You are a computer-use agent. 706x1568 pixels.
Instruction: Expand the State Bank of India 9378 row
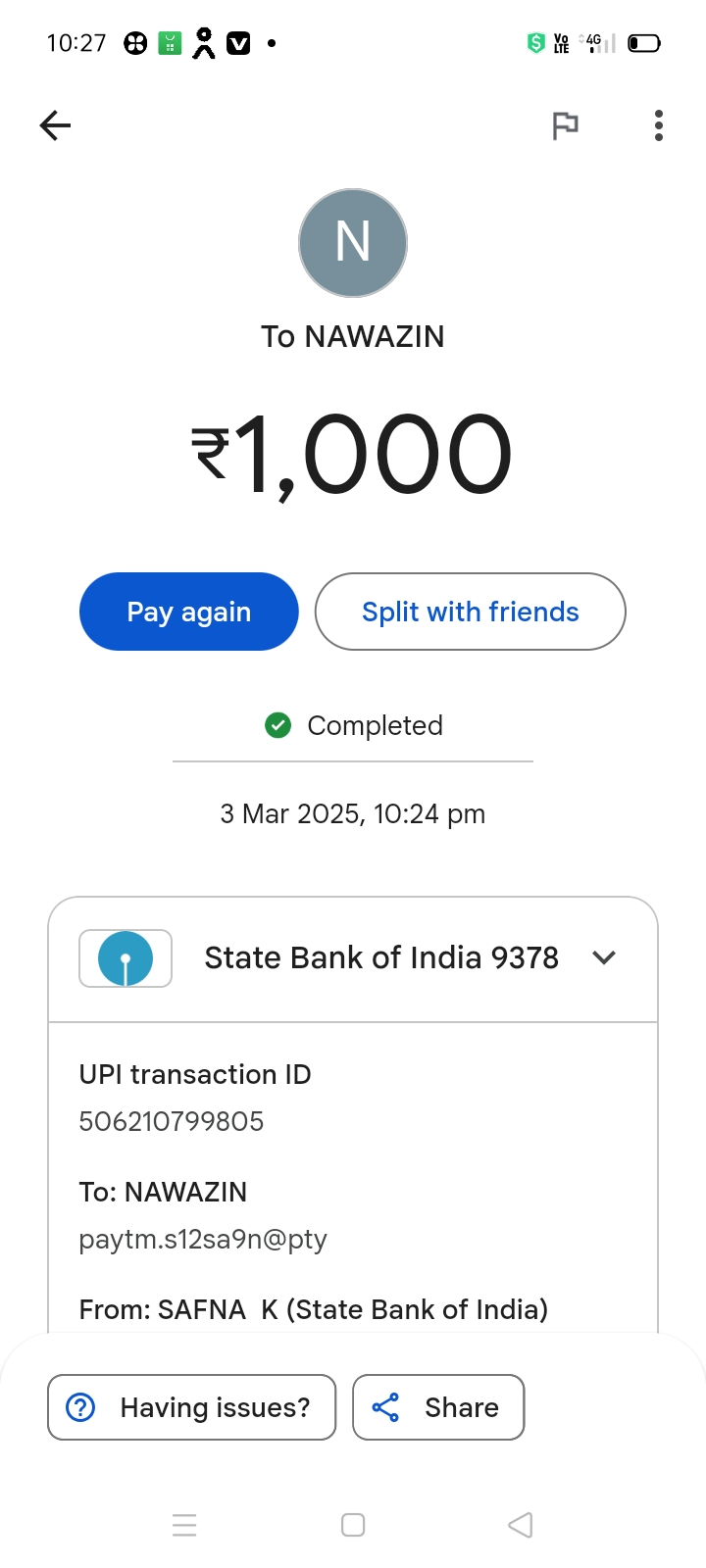click(x=381, y=957)
